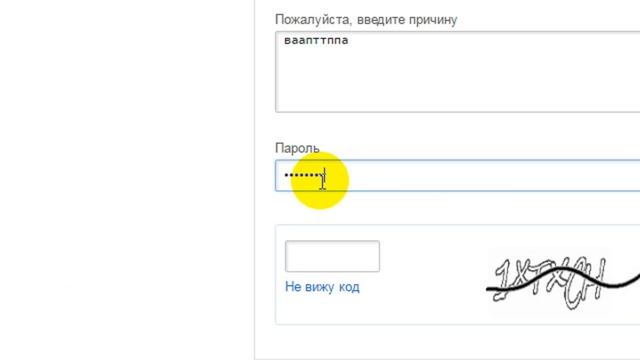
Task: Focus the Пароль password field
Action: point(458,176)
